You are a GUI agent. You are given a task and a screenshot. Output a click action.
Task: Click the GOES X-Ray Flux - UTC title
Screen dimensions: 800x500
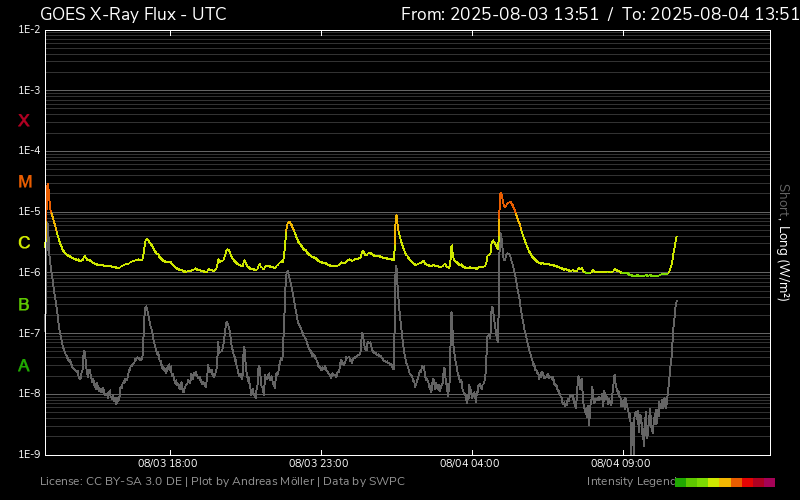pos(133,14)
